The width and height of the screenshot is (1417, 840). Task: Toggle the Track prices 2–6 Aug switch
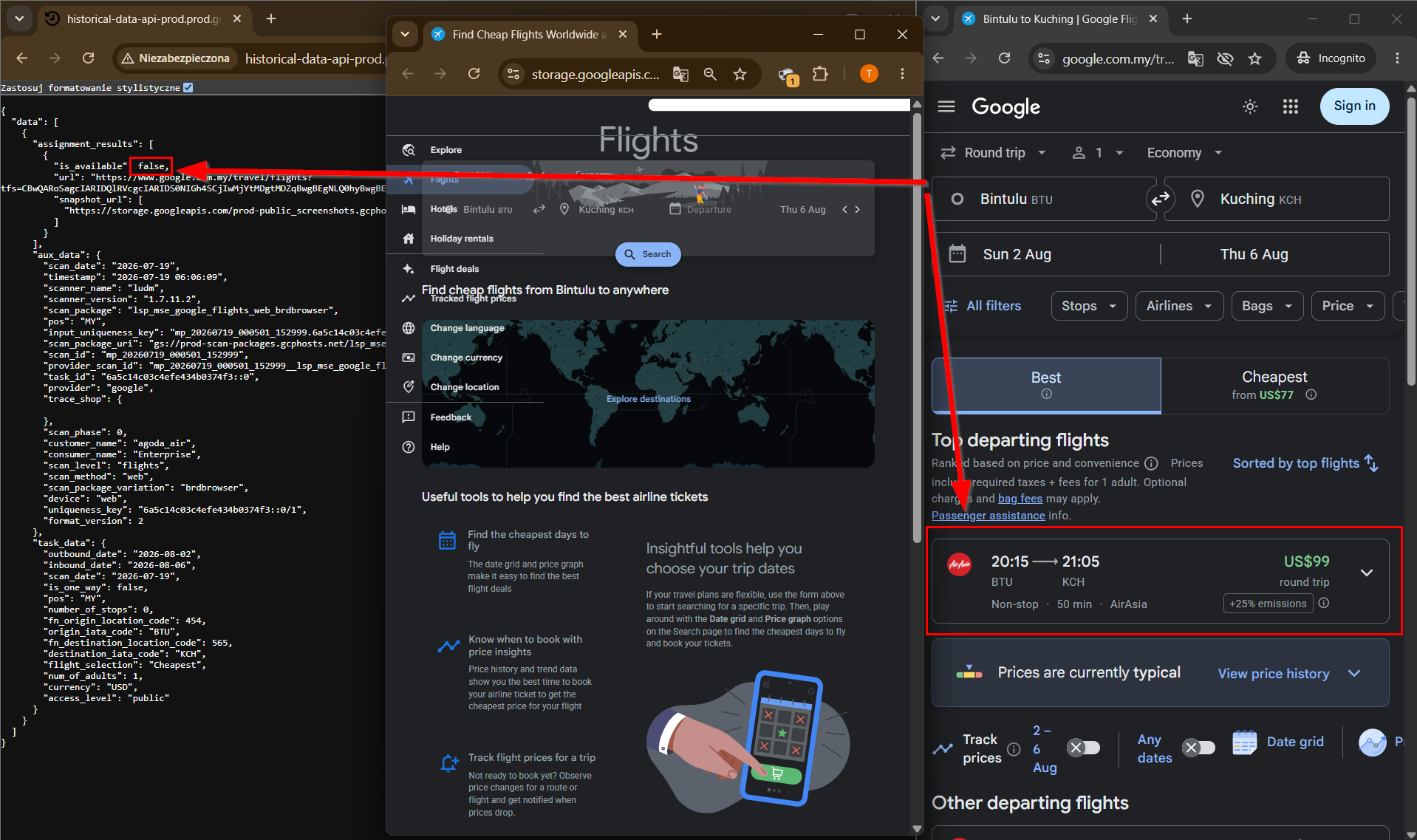1084,748
